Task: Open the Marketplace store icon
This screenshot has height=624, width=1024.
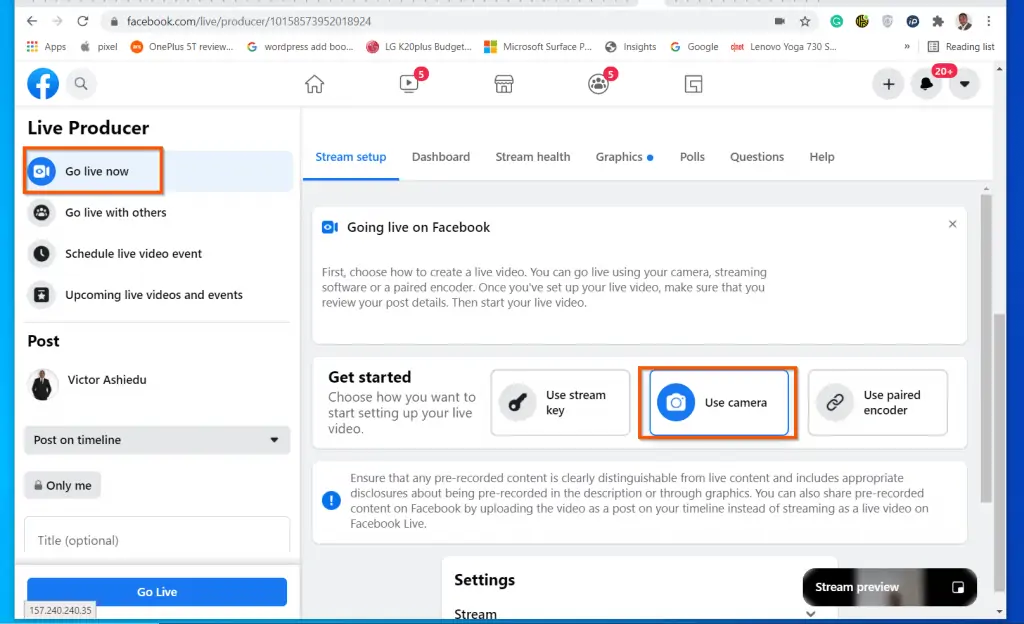Action: point(504,84)
